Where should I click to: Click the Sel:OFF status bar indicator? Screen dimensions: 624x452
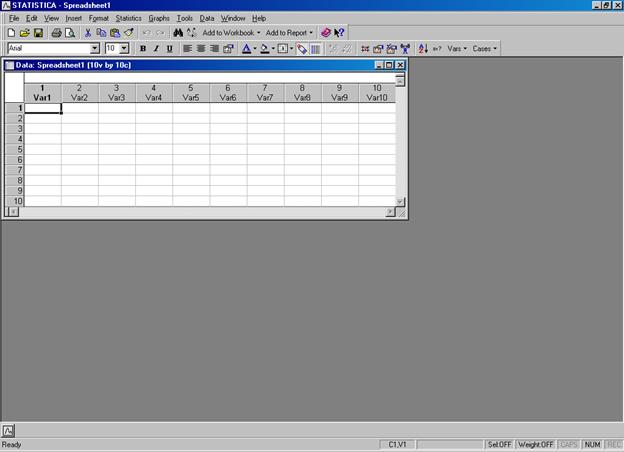click(499, 444)
